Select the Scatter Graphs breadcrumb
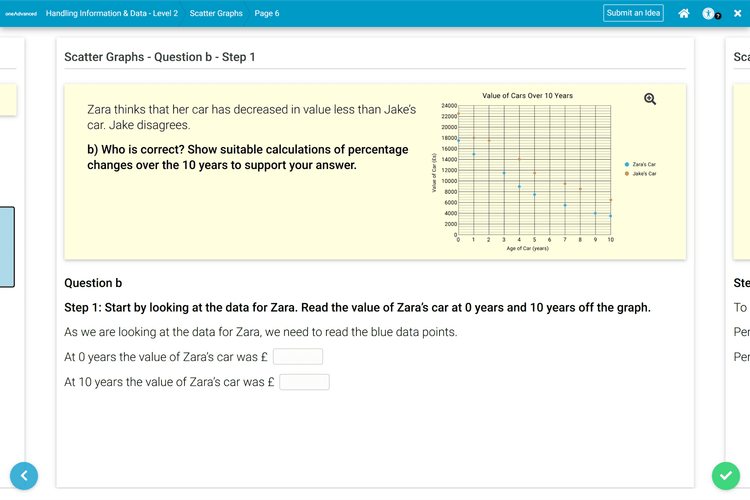This screenshot has width=750, height=500. (216, 13)
